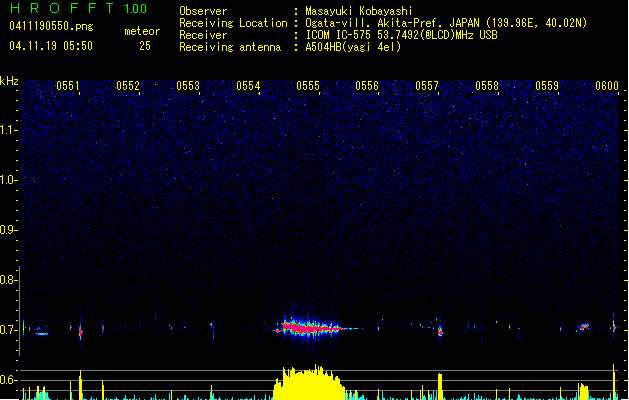The width and height of the screenshot is (629, 400).
Task: Click the 0.8 kHz axis label
Action: [9, 280]
